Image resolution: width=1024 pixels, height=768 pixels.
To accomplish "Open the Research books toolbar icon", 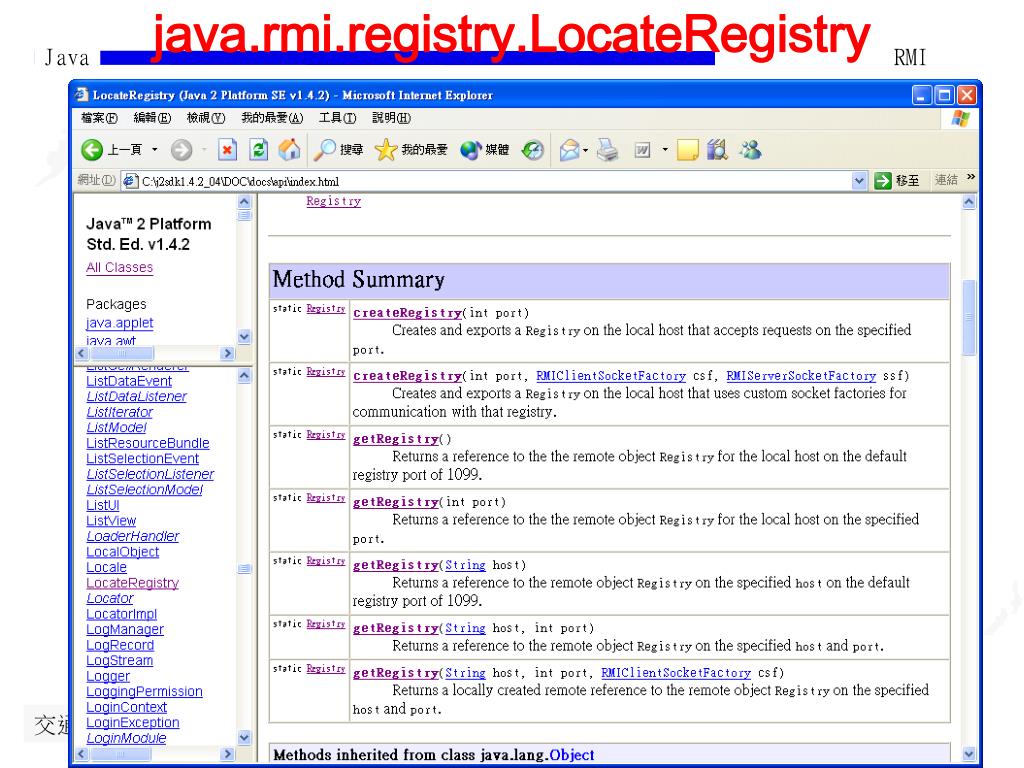I will coord(717,150).
